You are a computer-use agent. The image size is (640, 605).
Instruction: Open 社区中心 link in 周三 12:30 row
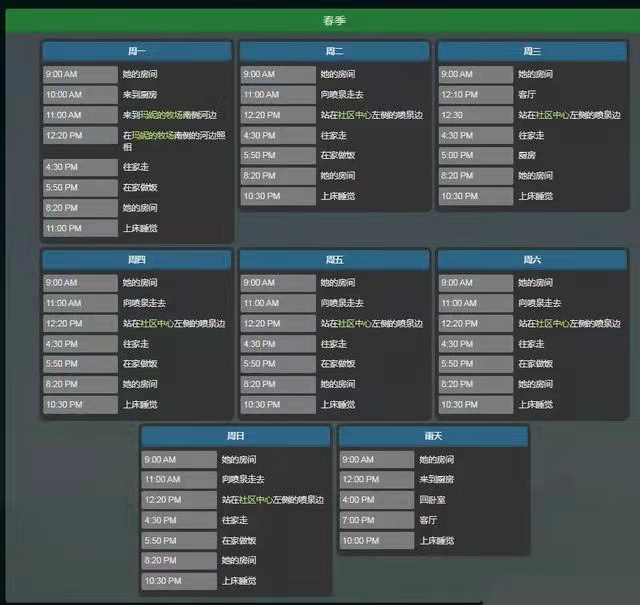coord(552,115)
